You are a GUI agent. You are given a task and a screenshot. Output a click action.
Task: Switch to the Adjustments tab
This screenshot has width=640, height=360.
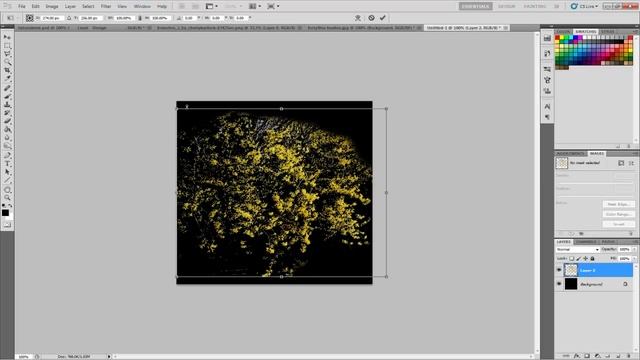570,153
